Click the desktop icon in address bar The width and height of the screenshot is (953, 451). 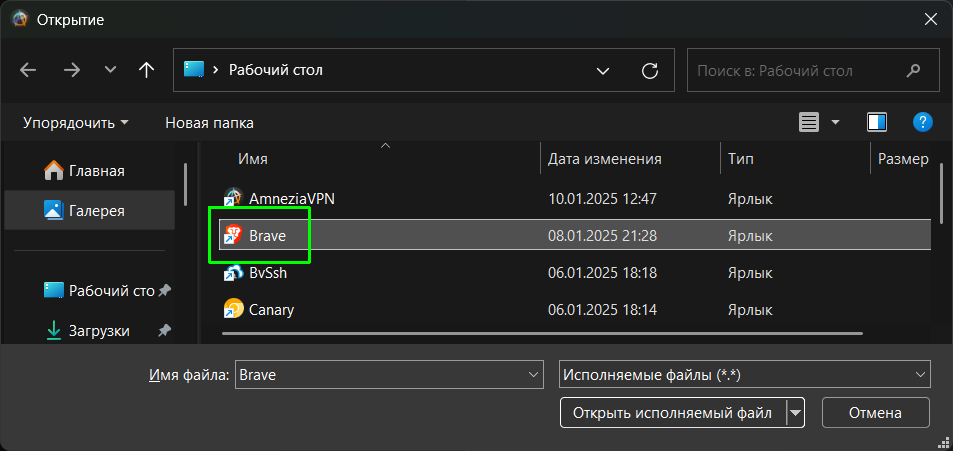[x=194, y=70]
